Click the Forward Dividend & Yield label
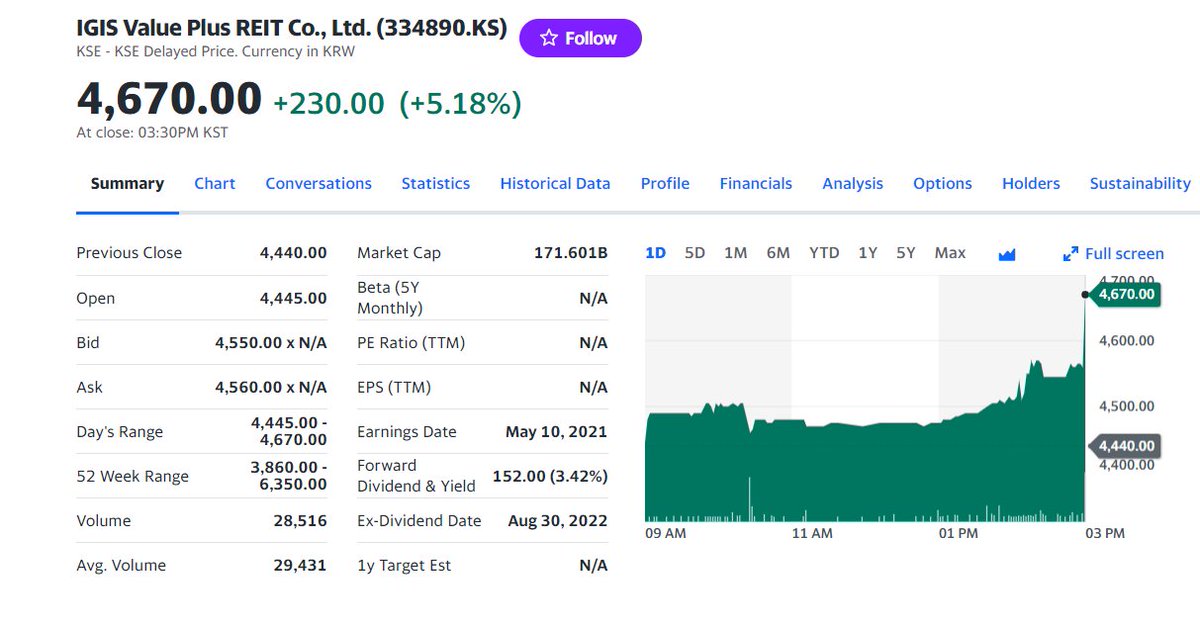The height and width of the screenshot is (629, 1200). (416, 476)
